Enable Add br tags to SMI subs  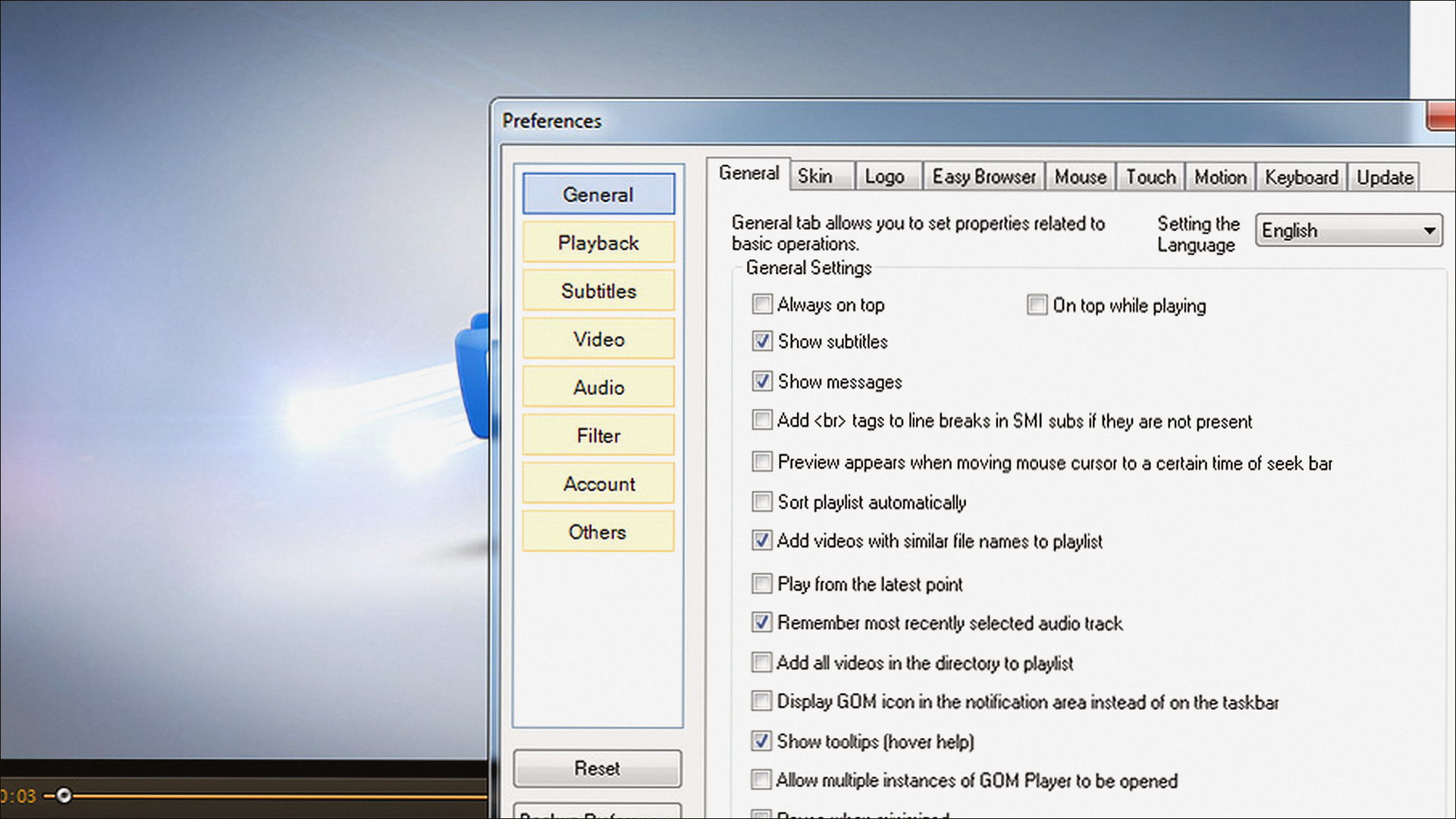click(x=762, y=419)
